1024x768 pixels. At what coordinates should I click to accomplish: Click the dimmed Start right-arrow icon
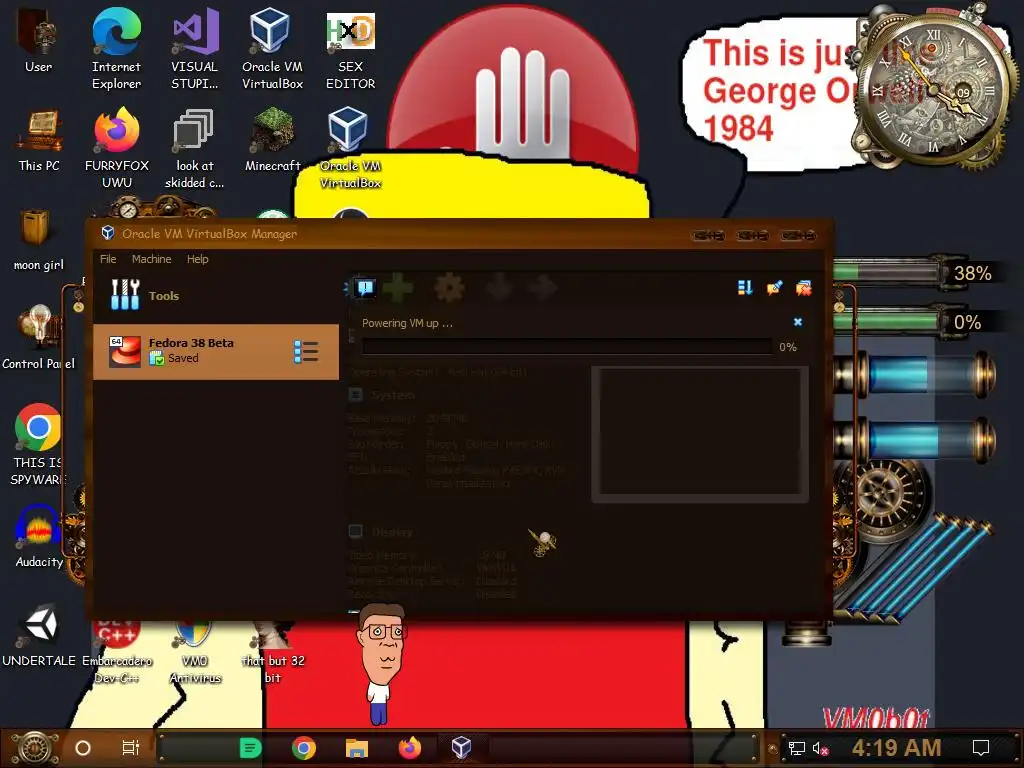tap(543, 287)
